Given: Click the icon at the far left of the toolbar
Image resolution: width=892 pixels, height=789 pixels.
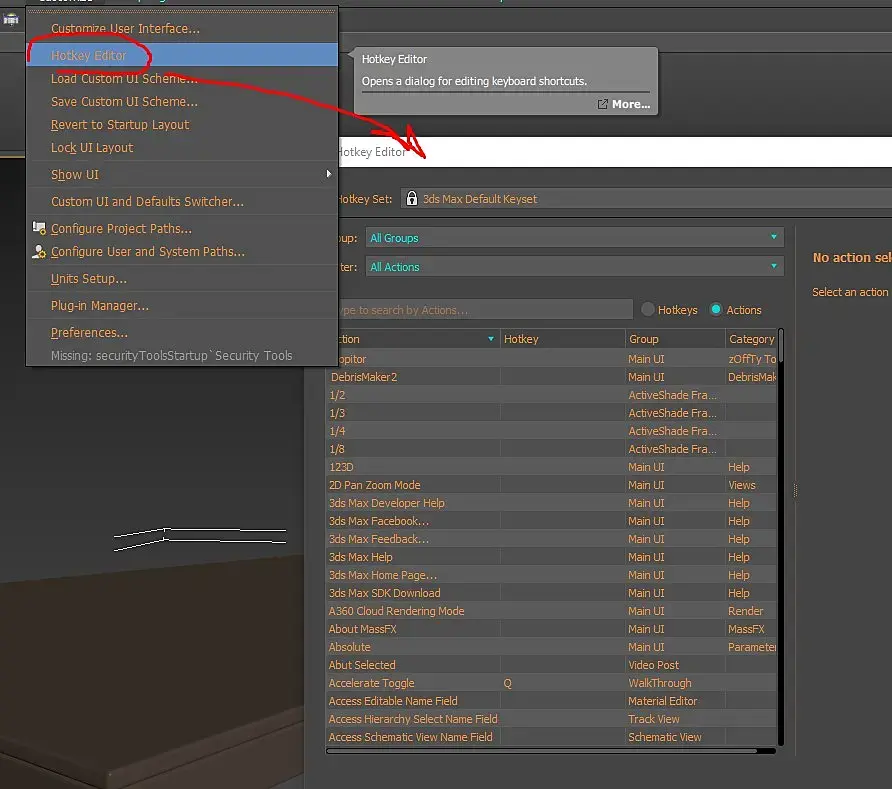Looking at the screenshot, I should point(11,19).
